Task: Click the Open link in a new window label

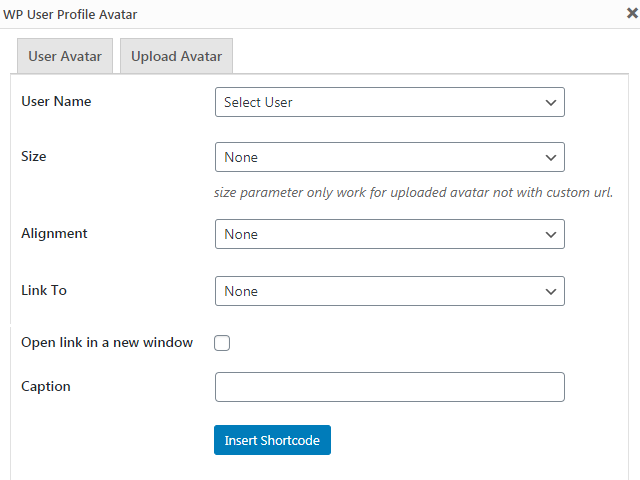Action: (x=107, y=342)
